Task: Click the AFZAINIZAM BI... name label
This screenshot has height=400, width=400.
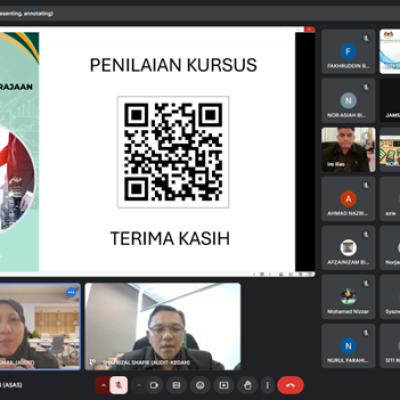Action: click(x=348, y=262)
